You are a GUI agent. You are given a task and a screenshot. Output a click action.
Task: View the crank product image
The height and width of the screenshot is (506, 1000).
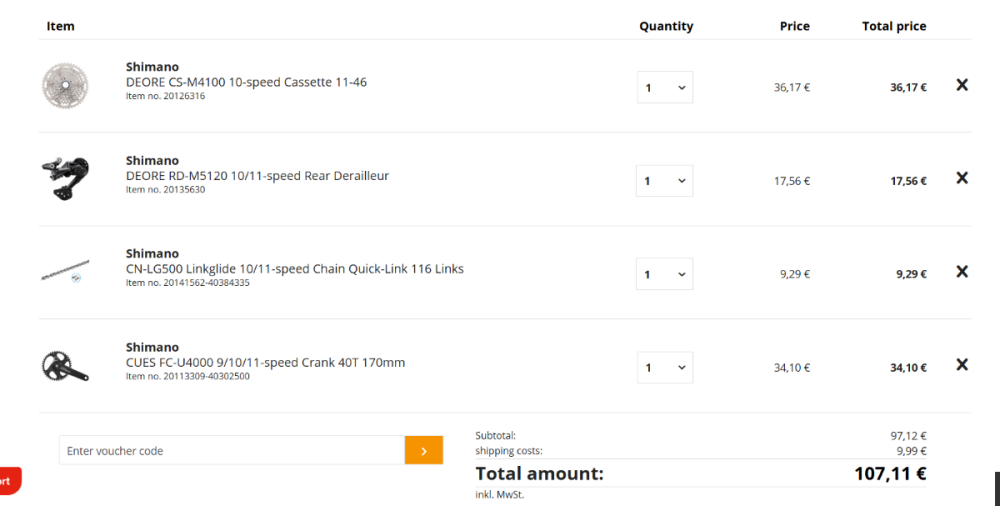(65, 365)
